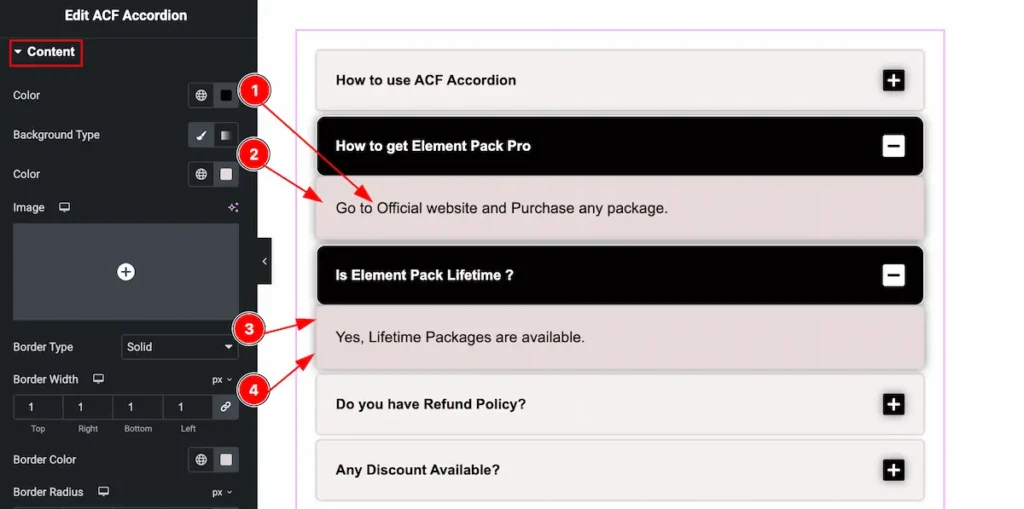Open the Border Color swatch
The image size is (1024, 509).
(226, 460)
